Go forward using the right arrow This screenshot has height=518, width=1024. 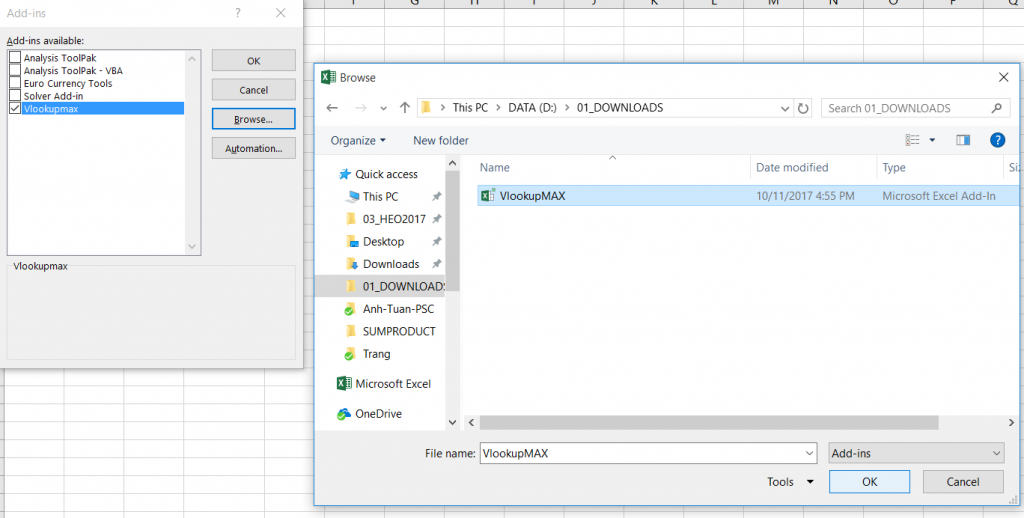(360, 108)
